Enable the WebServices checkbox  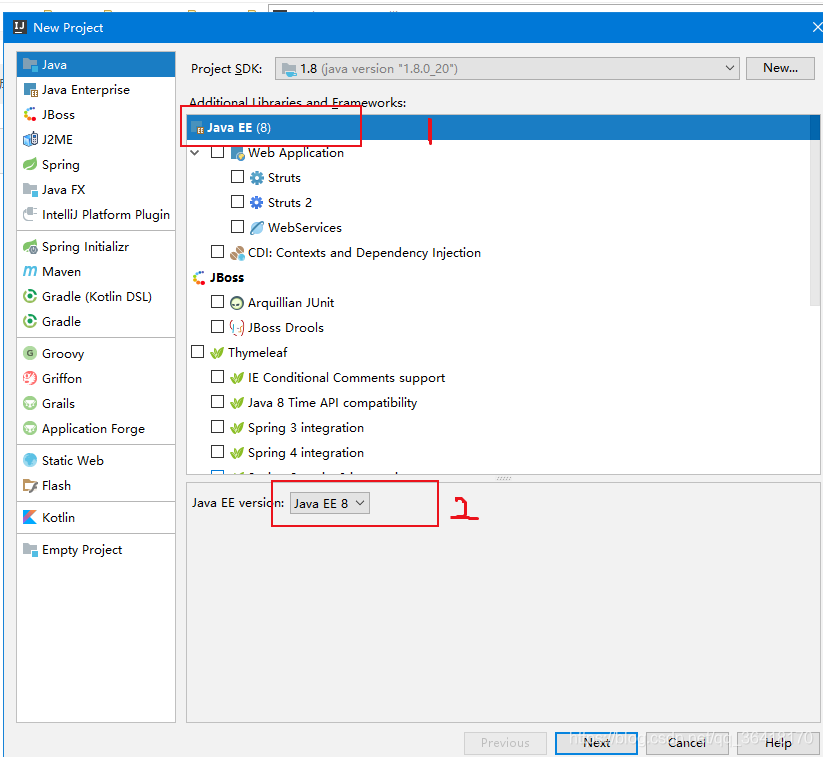(237, 226)
